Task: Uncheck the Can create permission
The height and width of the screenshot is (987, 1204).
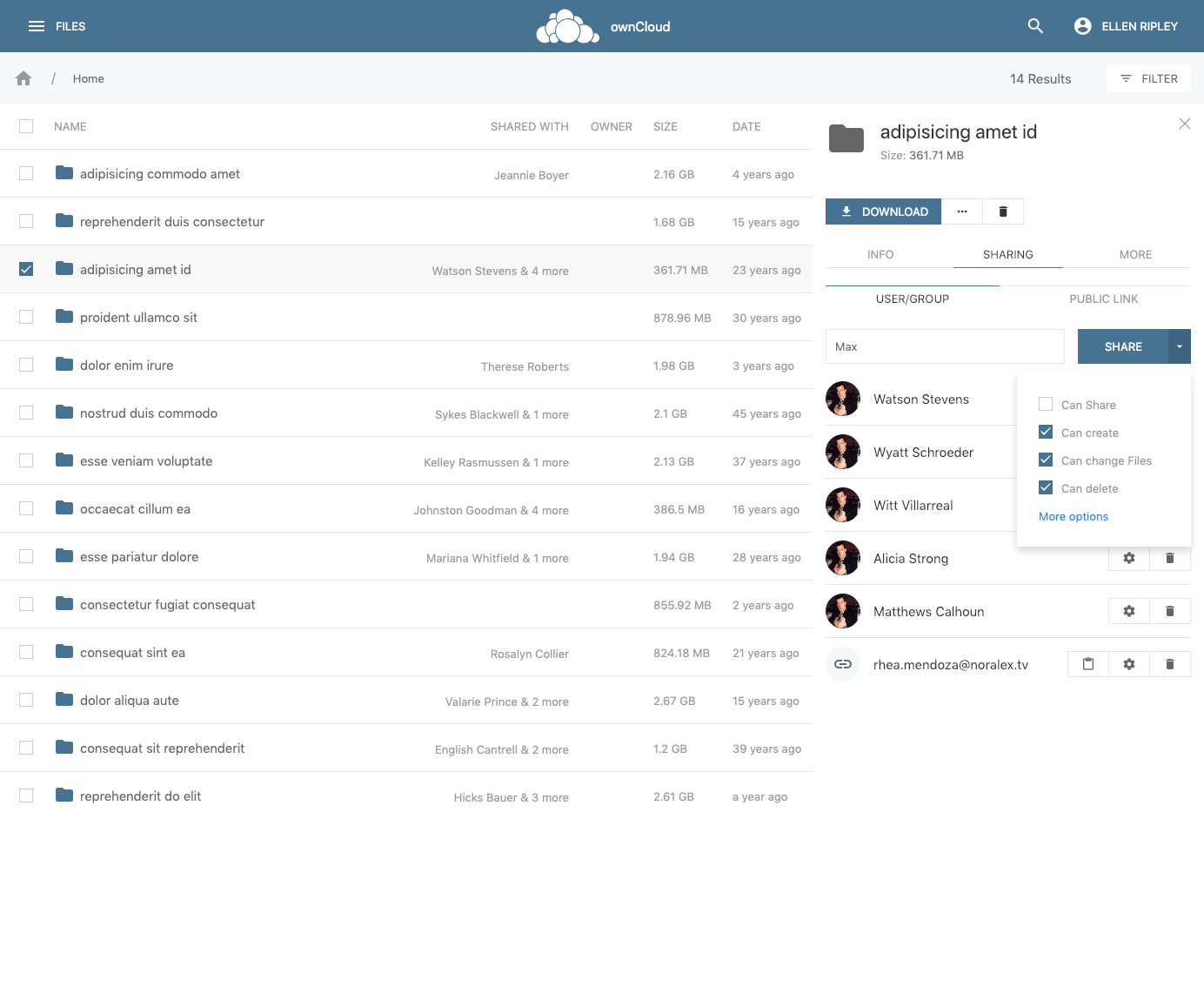Action: point(1046,432)
